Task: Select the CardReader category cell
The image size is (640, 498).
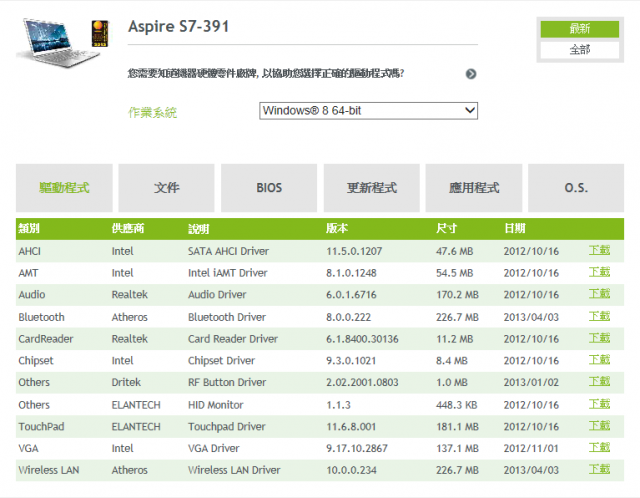Action: pyautogui.click(x=46, y=338)
